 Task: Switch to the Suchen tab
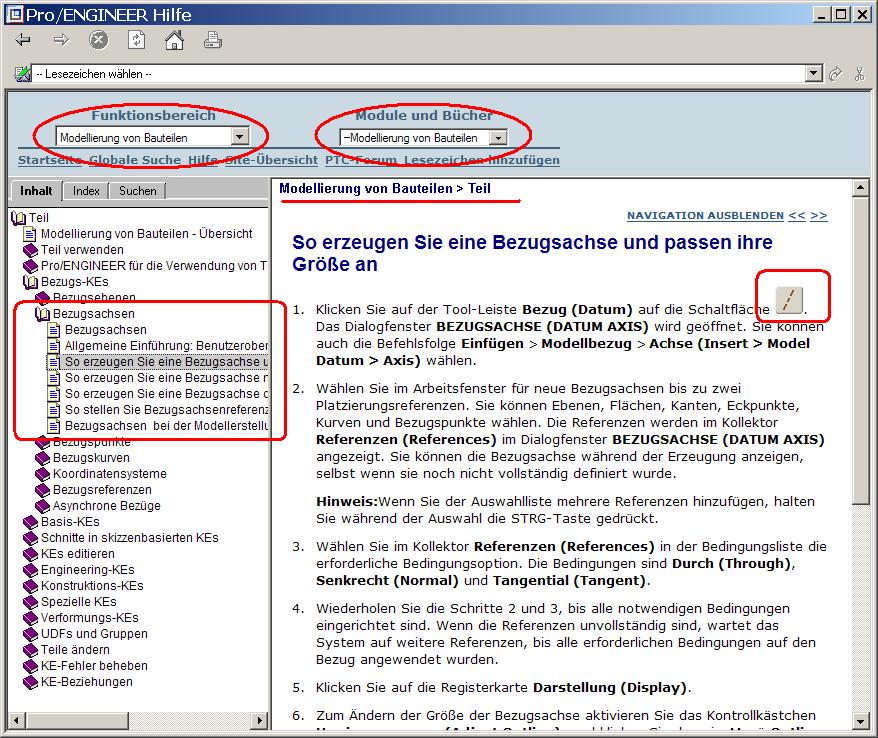pyautogui.click(x=138, y=191)
